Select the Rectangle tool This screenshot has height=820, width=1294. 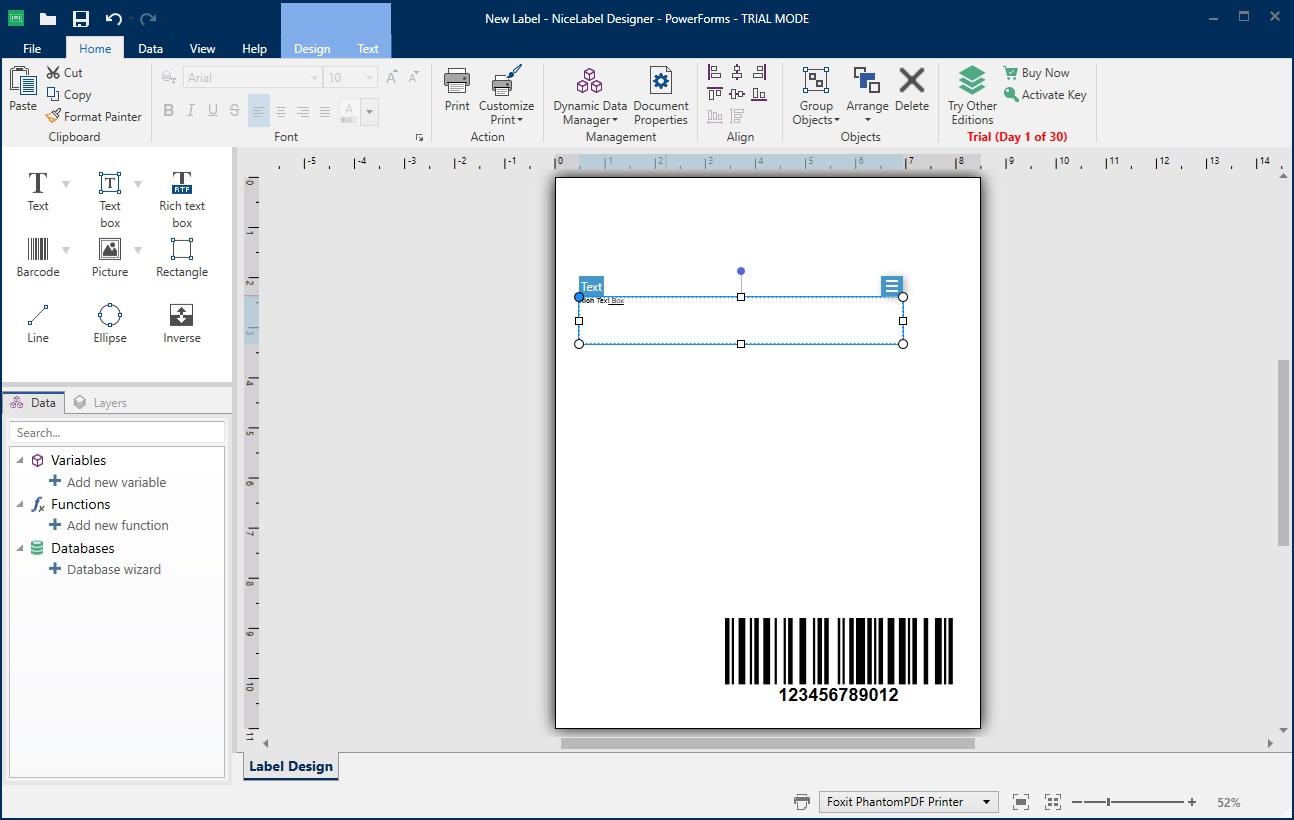tap(182, 257)
